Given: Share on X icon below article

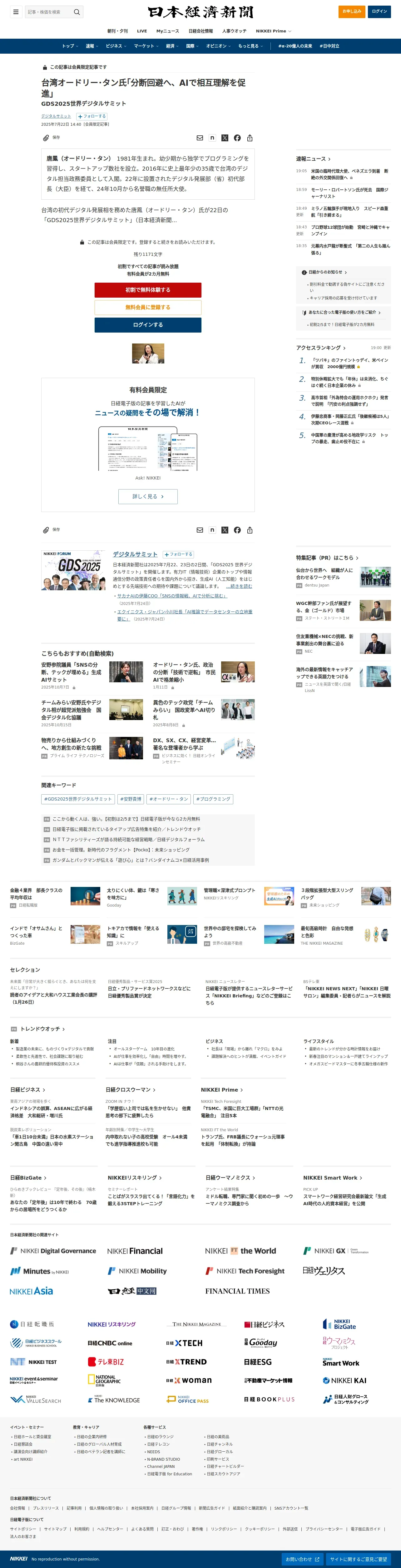Looking at the screenshot, I should (225, 530).
